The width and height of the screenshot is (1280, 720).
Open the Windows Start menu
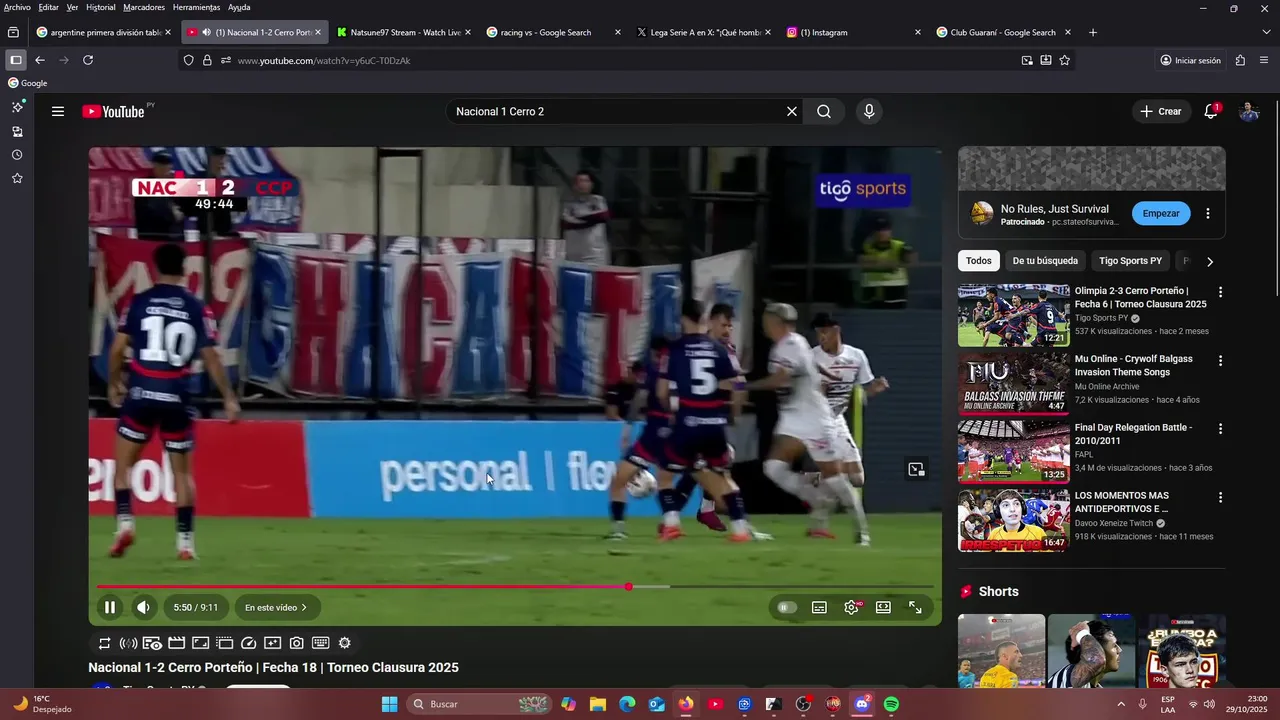click(x=390, y=704)
